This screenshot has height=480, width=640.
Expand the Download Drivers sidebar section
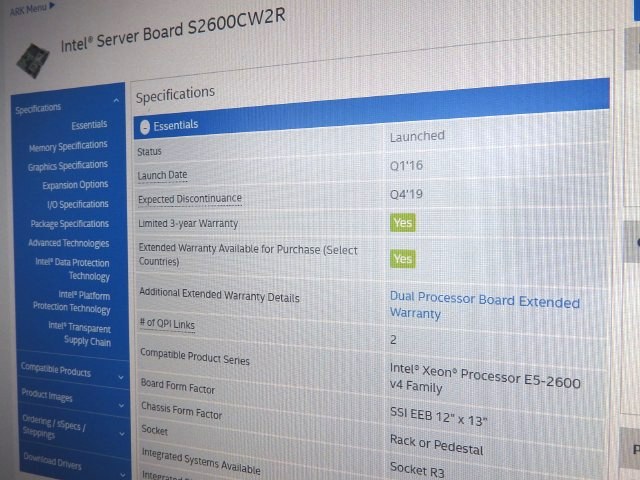(x=52, y=461)
